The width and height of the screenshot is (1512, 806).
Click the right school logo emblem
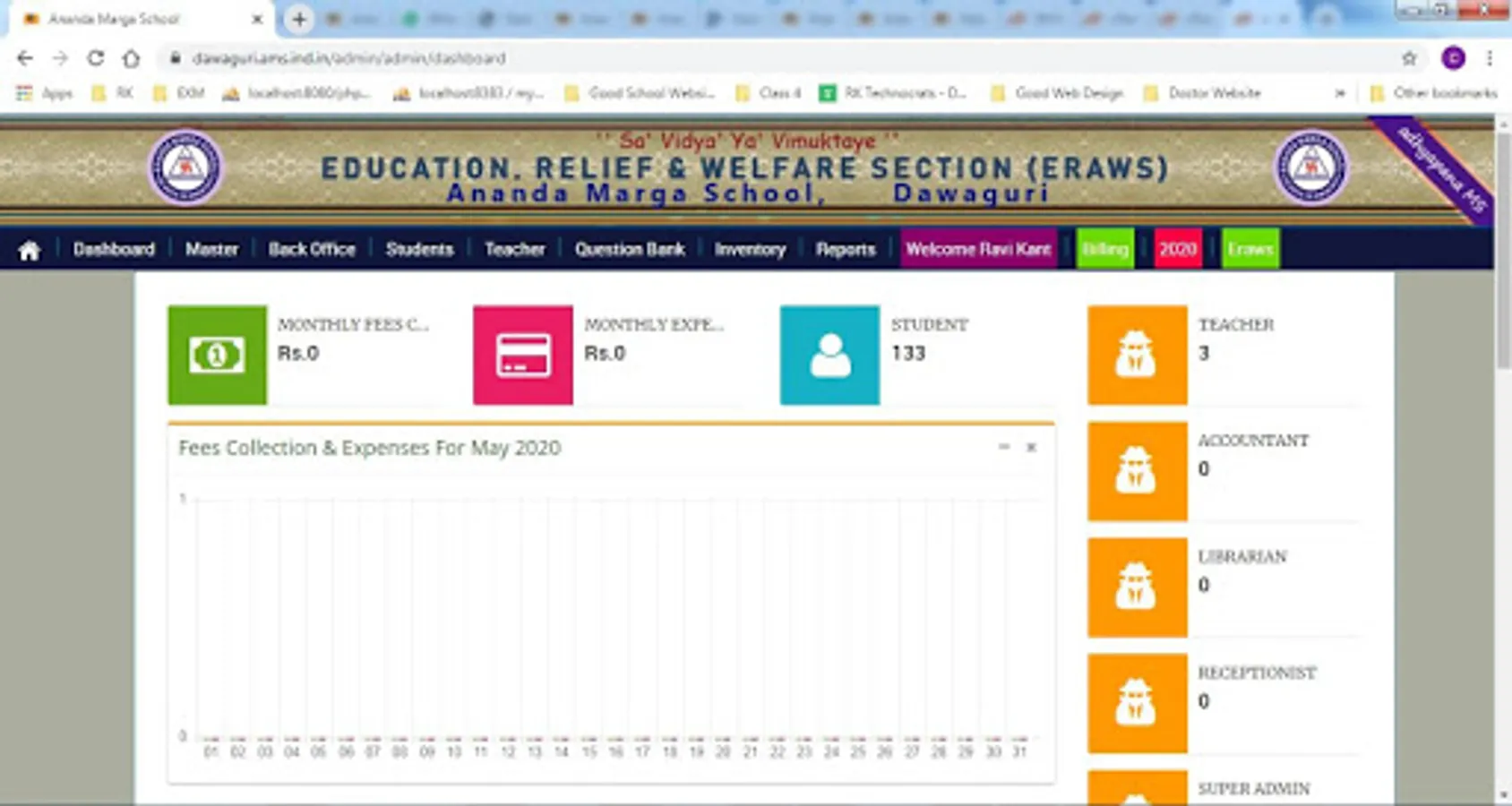pyautogui.click(x=1311, y=167)
